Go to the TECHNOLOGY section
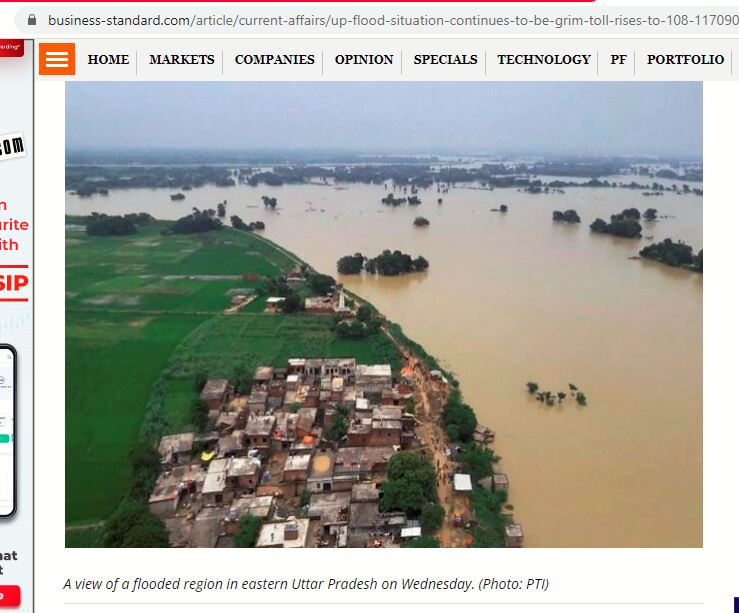The height and width of the screenshot is (613, 739). [544, 59]
